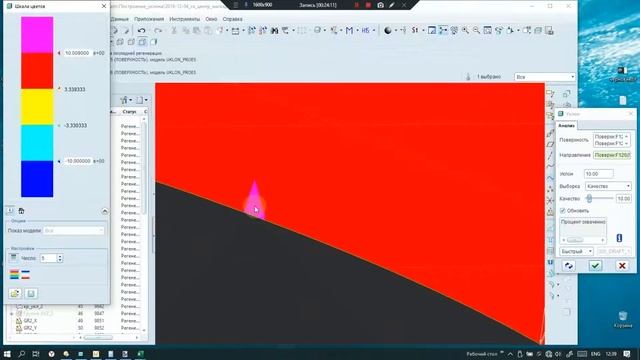This screenshot has width=640, height=360.
Task: Open the folder icon in color scale window
Action: click(15, 293)
